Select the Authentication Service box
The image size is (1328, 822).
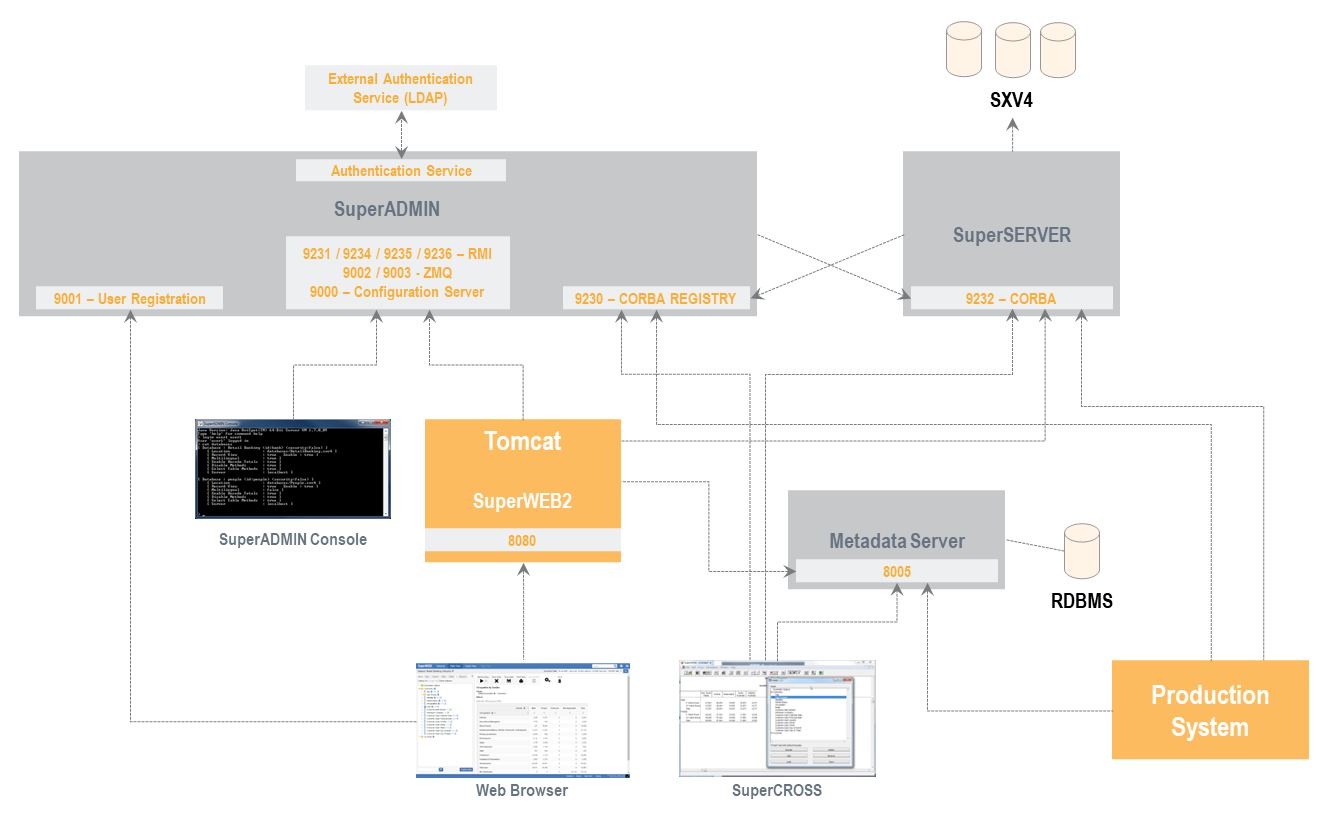(x=401, y=171)
